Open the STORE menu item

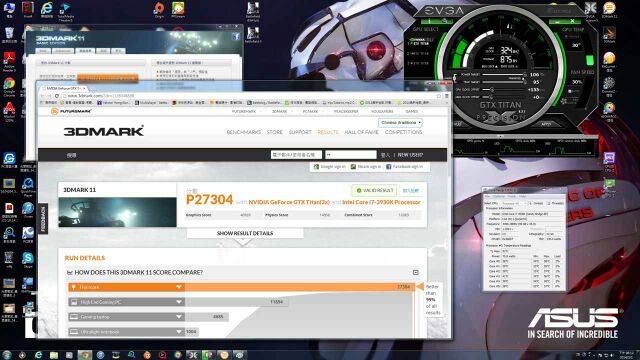coord(275,132)
